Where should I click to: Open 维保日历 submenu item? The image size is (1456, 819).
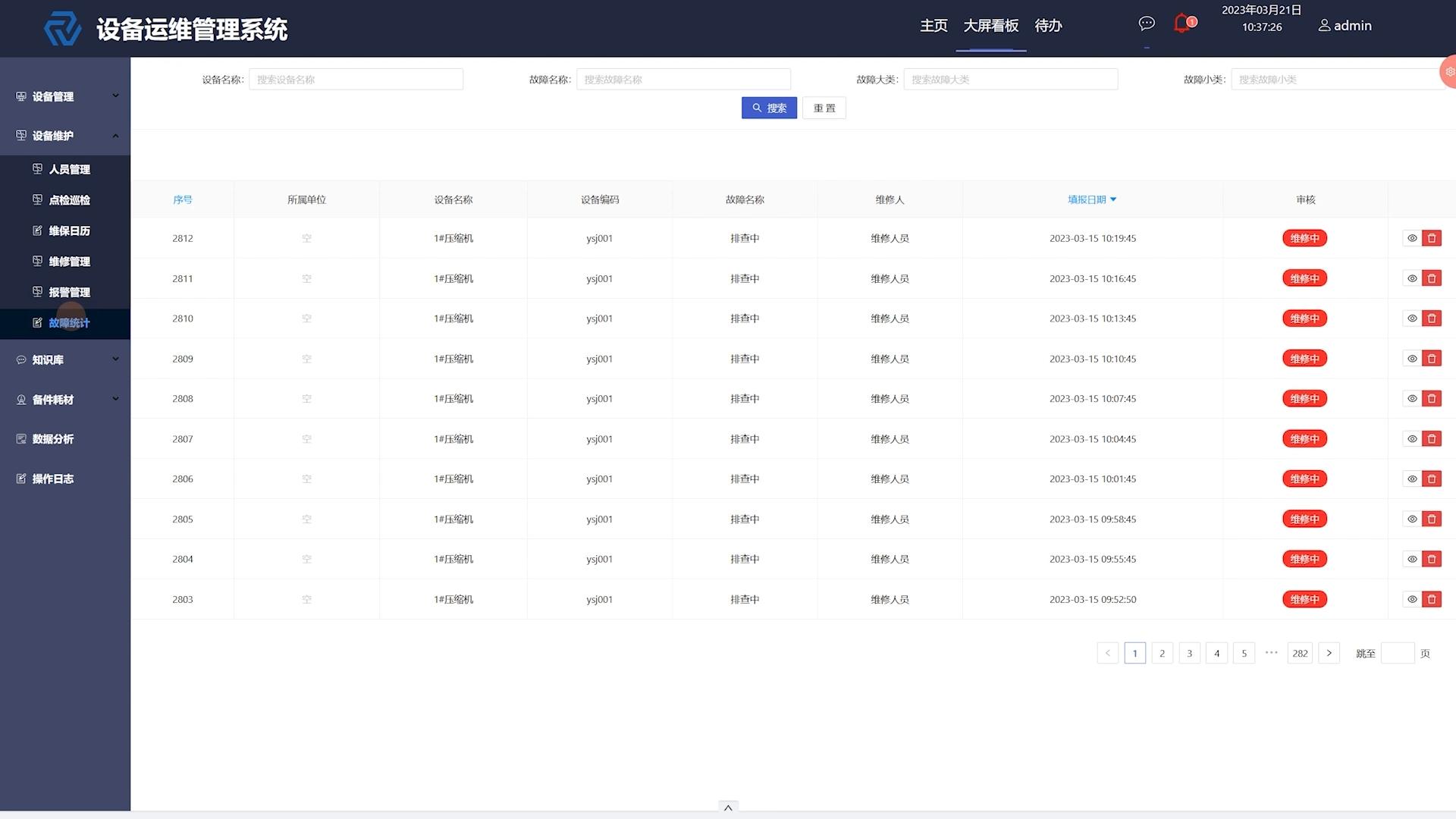tap(65, 231)
